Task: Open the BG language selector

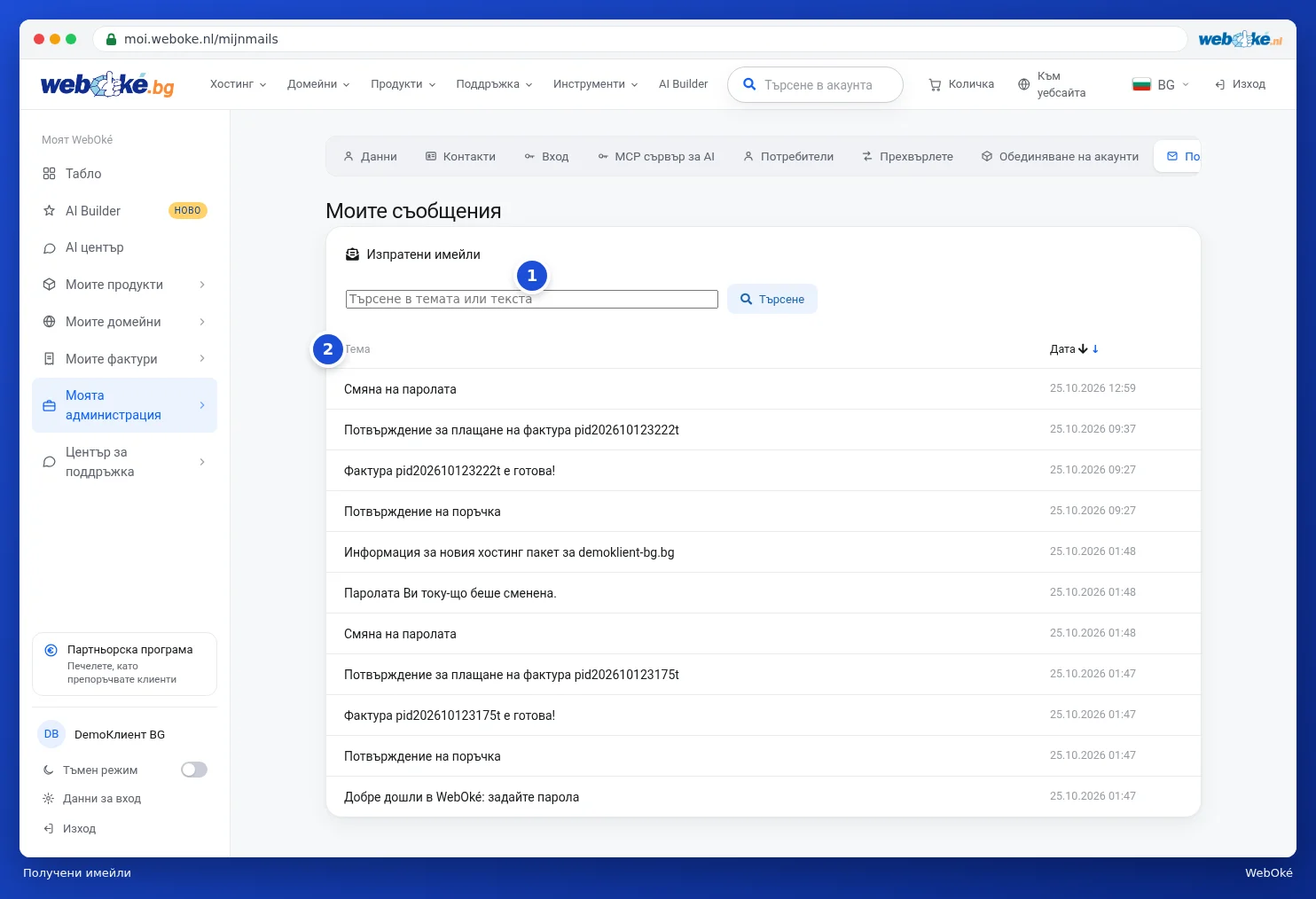Action: [x=1161, y=84]
